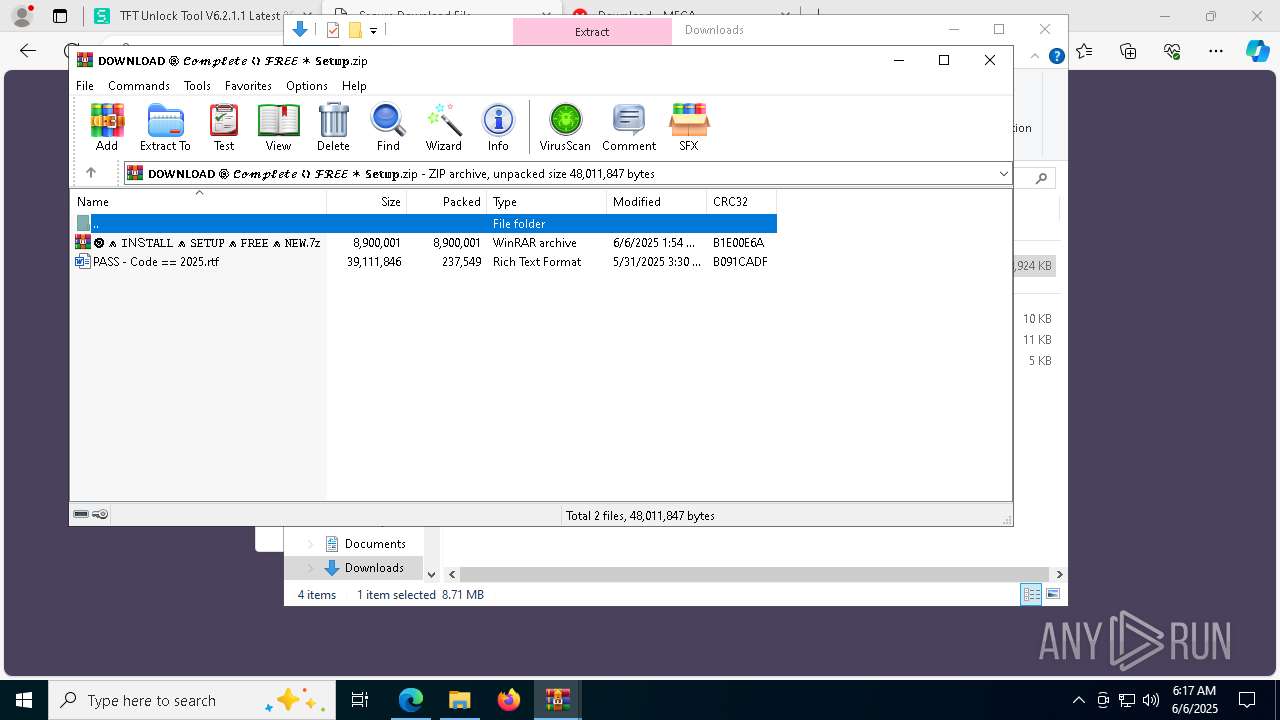
Task: Open File Explorer from taskbar
Action: coord(459,700)
